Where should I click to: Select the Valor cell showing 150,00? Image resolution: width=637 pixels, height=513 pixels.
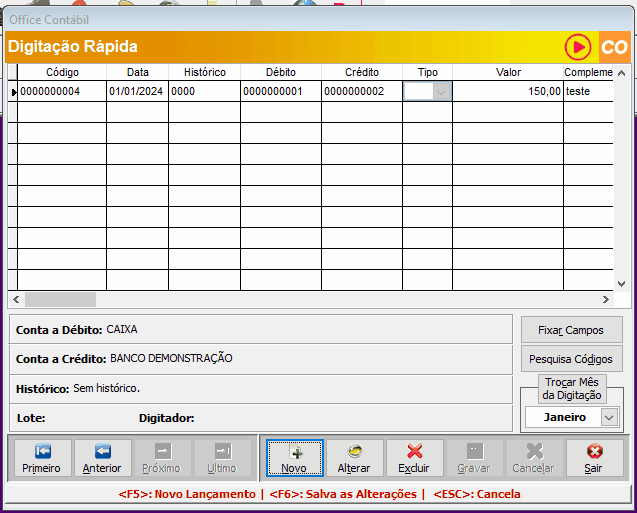[x=507, y=91]
